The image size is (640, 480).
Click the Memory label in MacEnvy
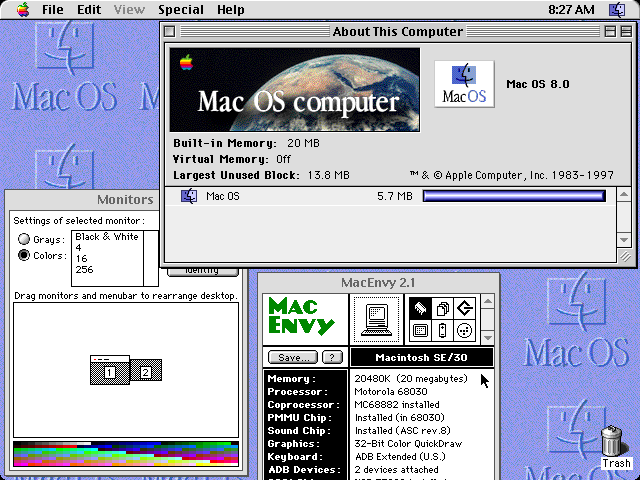(291, 379)
